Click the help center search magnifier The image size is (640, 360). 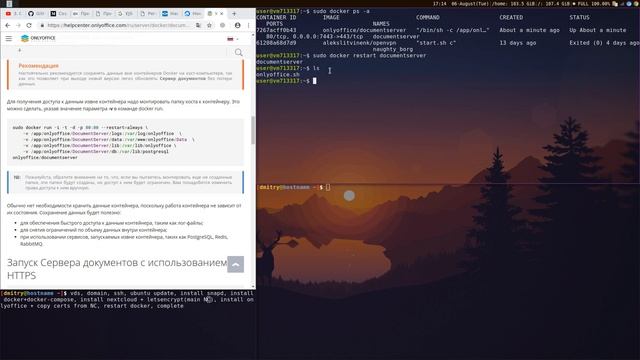(x=239, y=52)
